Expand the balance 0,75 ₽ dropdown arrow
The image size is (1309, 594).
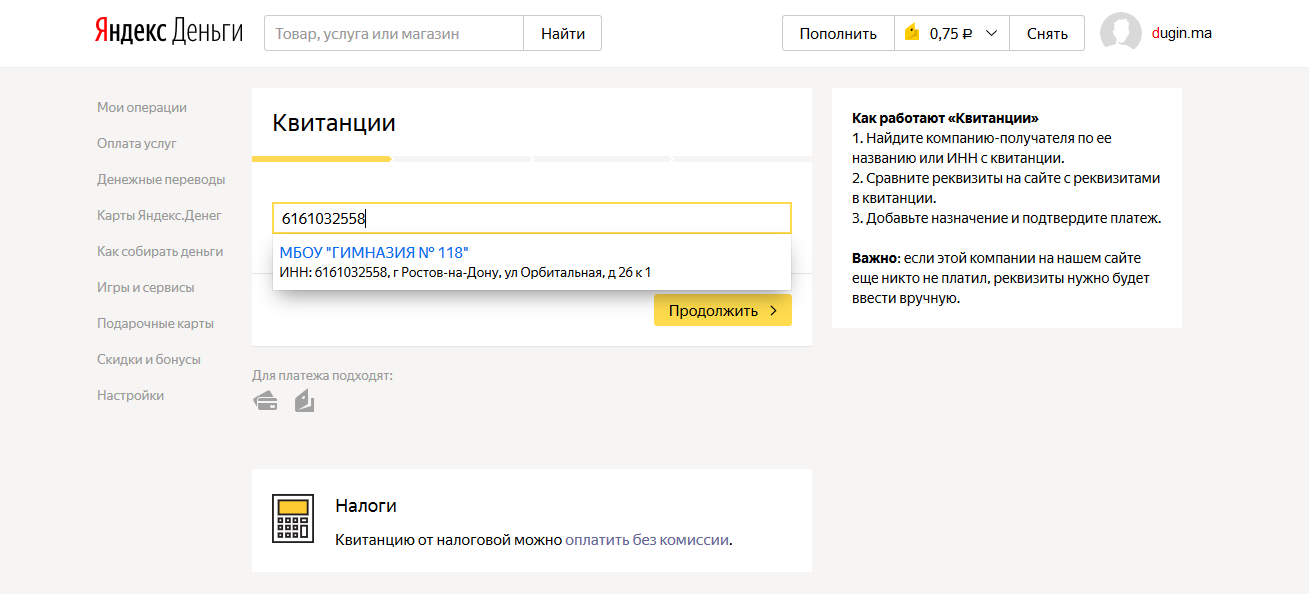(x=991, y=33)
